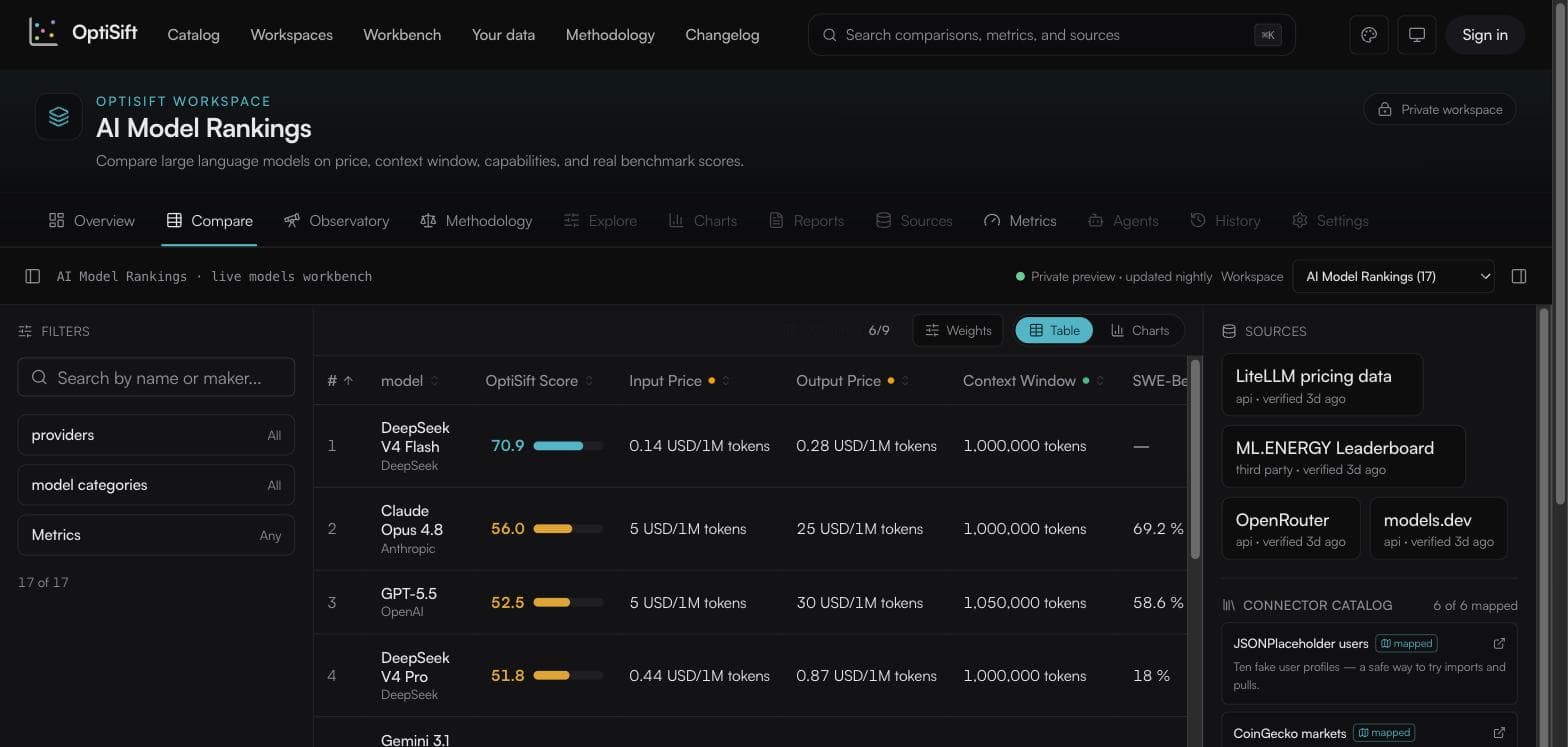Open the Agents tab
The image size is (1568, 747).
(1123, 220)
